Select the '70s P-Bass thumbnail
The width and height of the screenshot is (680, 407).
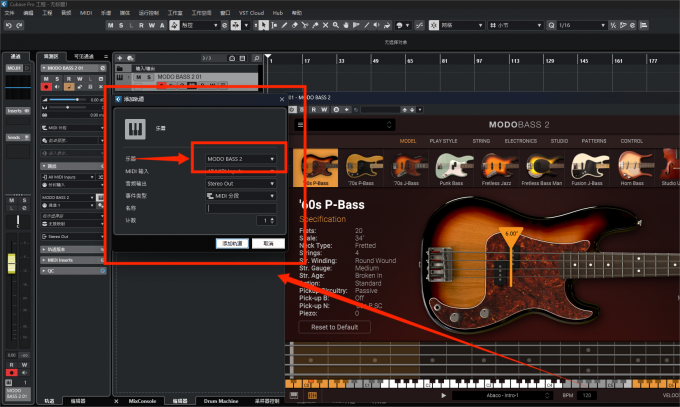pos(361,168)
